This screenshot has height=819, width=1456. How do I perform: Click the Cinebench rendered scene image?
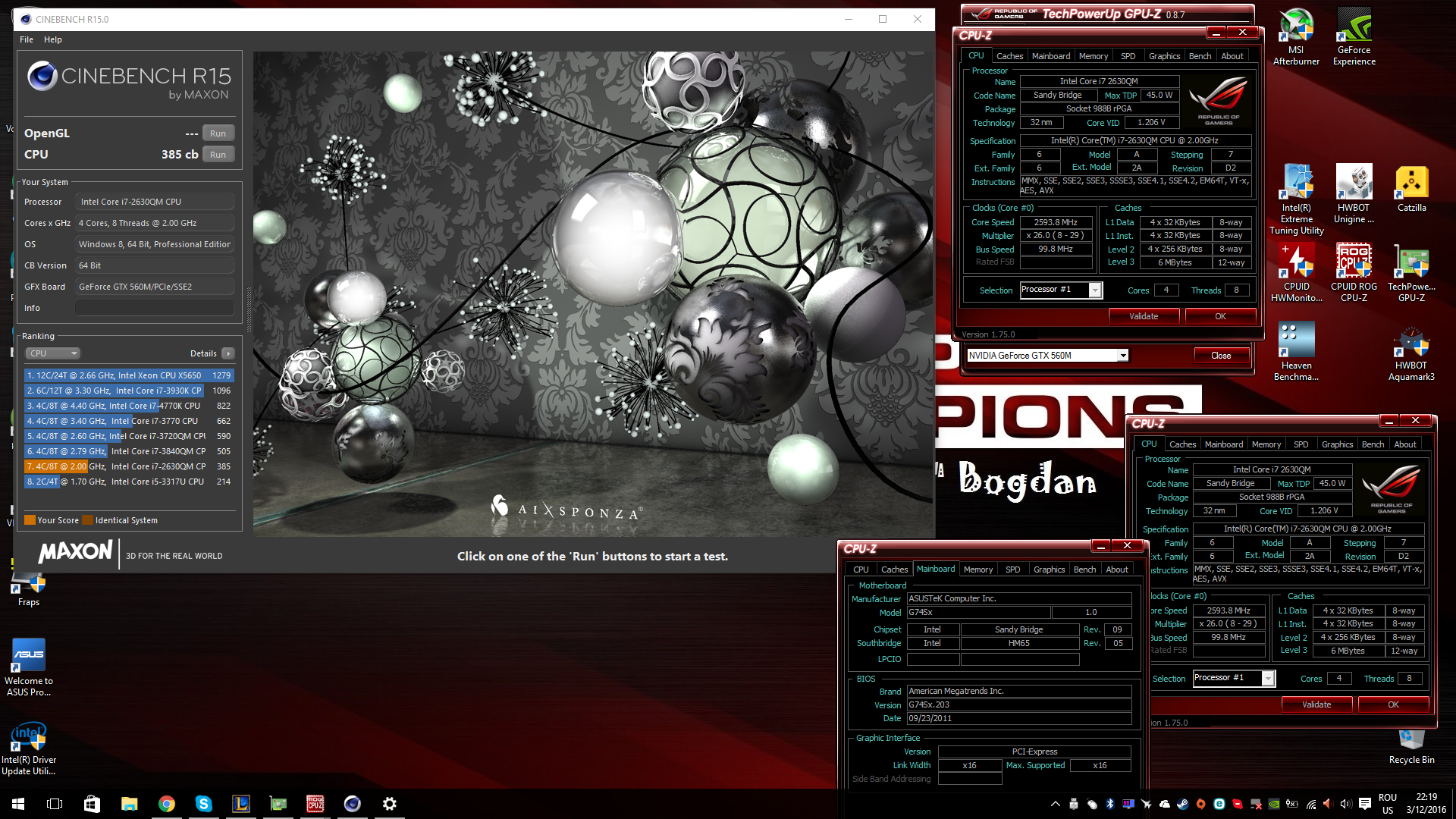point(594,294)
